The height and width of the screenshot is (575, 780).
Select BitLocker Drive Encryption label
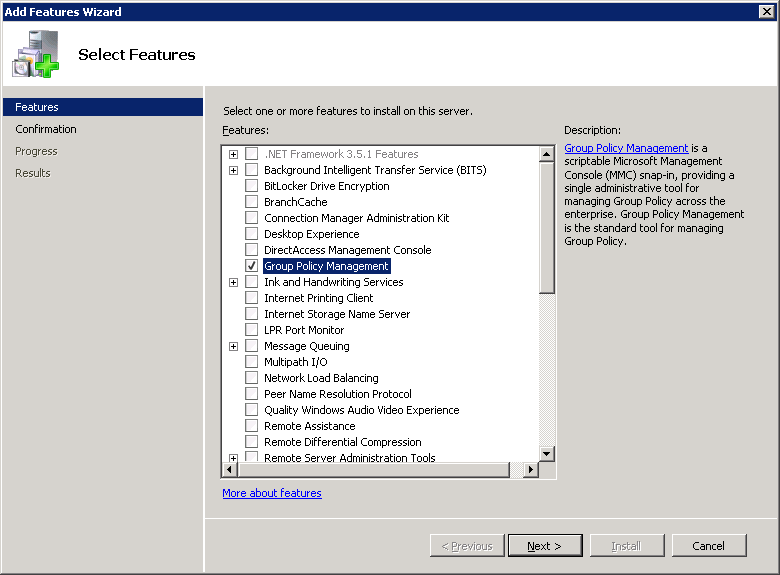[326, 186]
